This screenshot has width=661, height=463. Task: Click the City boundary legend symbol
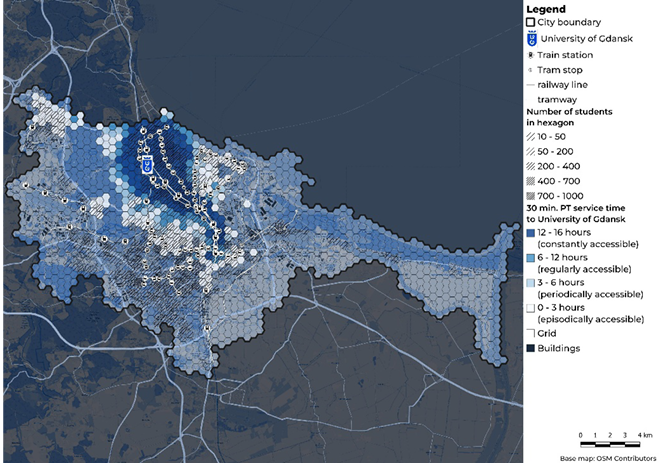coord(531,22)
